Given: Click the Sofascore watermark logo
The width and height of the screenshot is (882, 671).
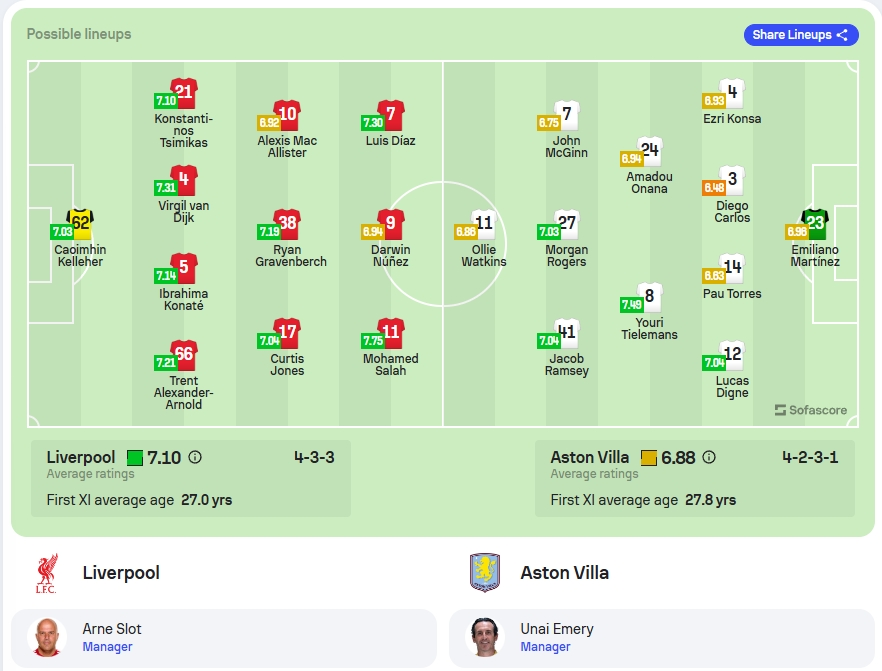Looking at the screenshot, I should click(x=810, y=410).
